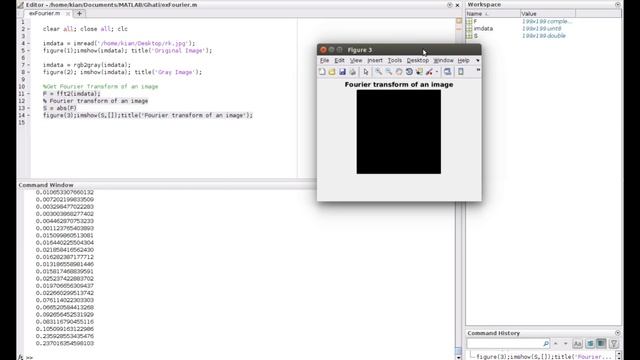The width and height of the screenshot is (640, 360).
Task: Select the Brush data tool in Figure 3
Action: click(x=429, y=72)
